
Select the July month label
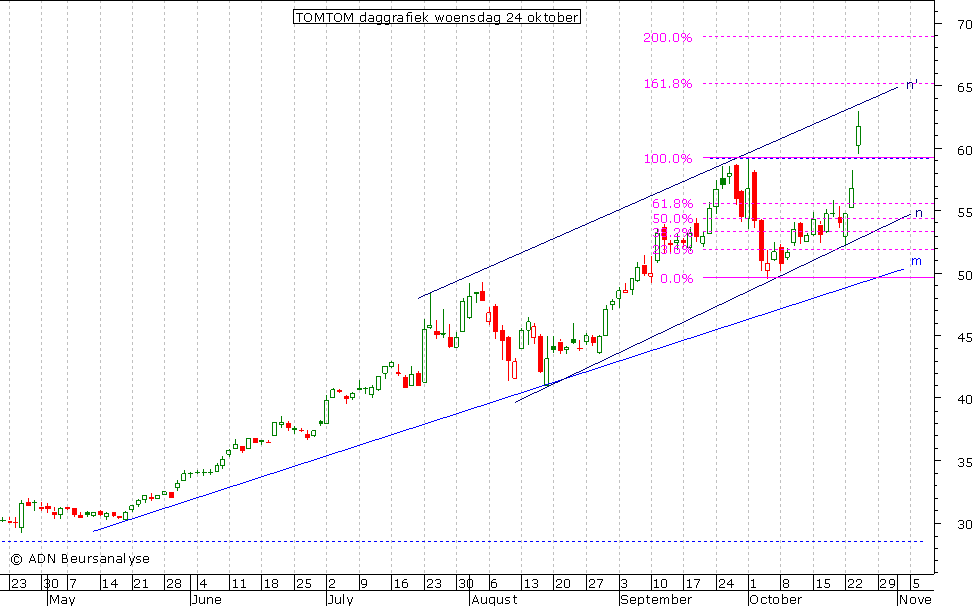click(340, 599)
